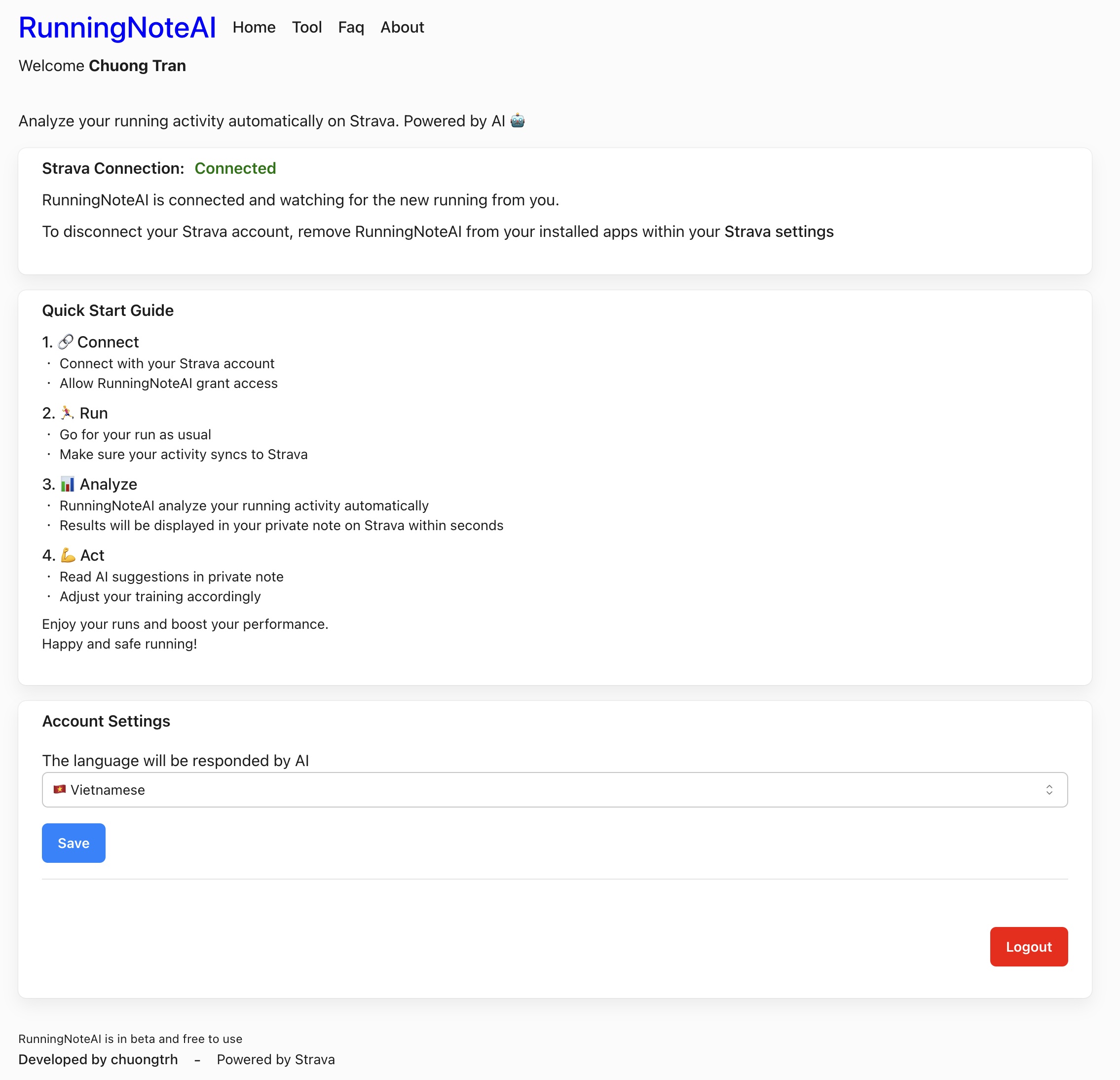
Task: Go to the Tool page
Action: coord(307,28)
